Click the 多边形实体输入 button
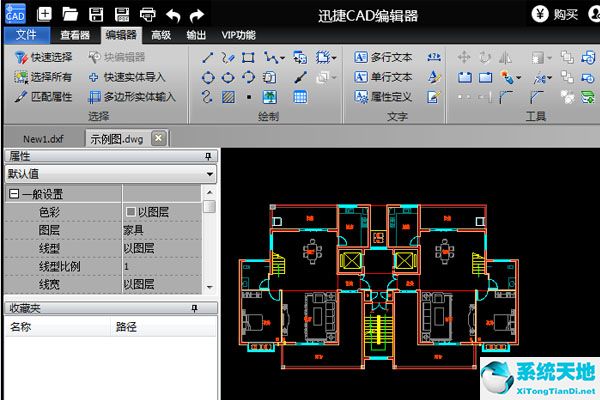Viewport: 600px width, 400px height. coord(132,97)
